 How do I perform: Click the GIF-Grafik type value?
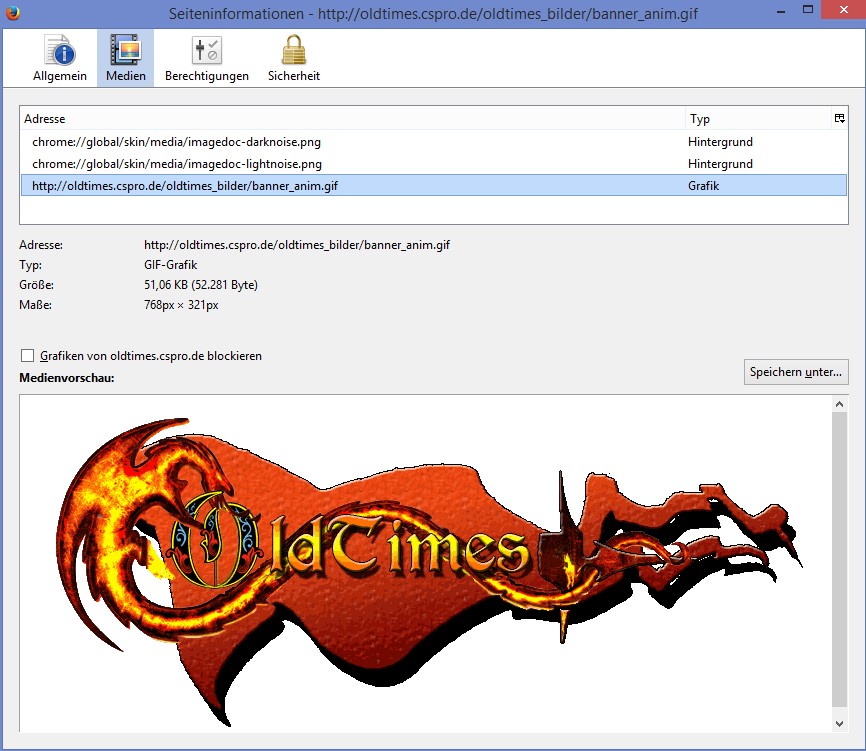click(171, 265)
